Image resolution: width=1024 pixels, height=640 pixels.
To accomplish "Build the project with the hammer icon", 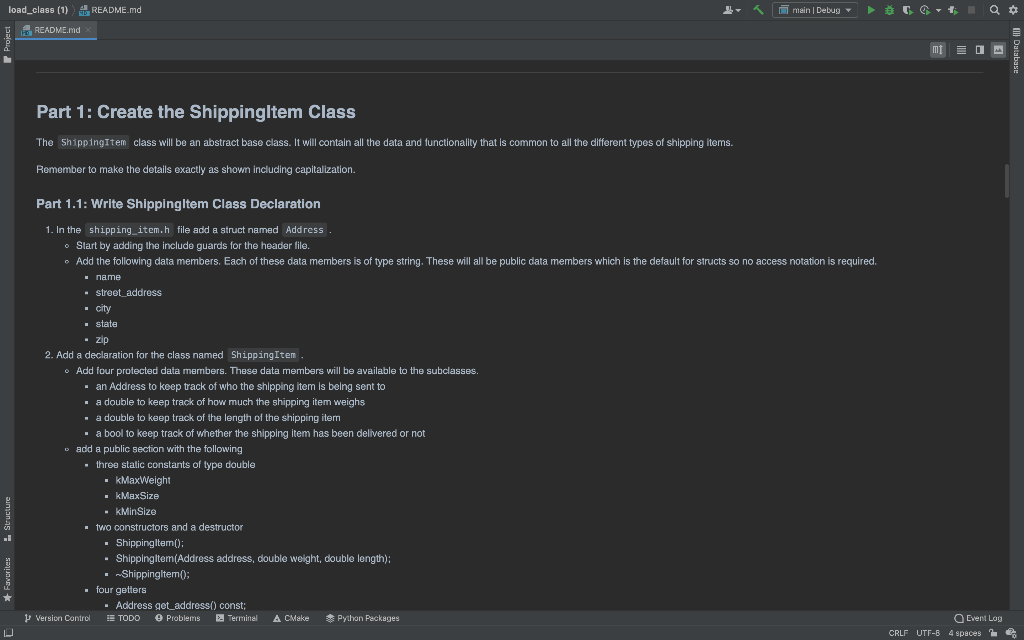I will click(758, 10).
